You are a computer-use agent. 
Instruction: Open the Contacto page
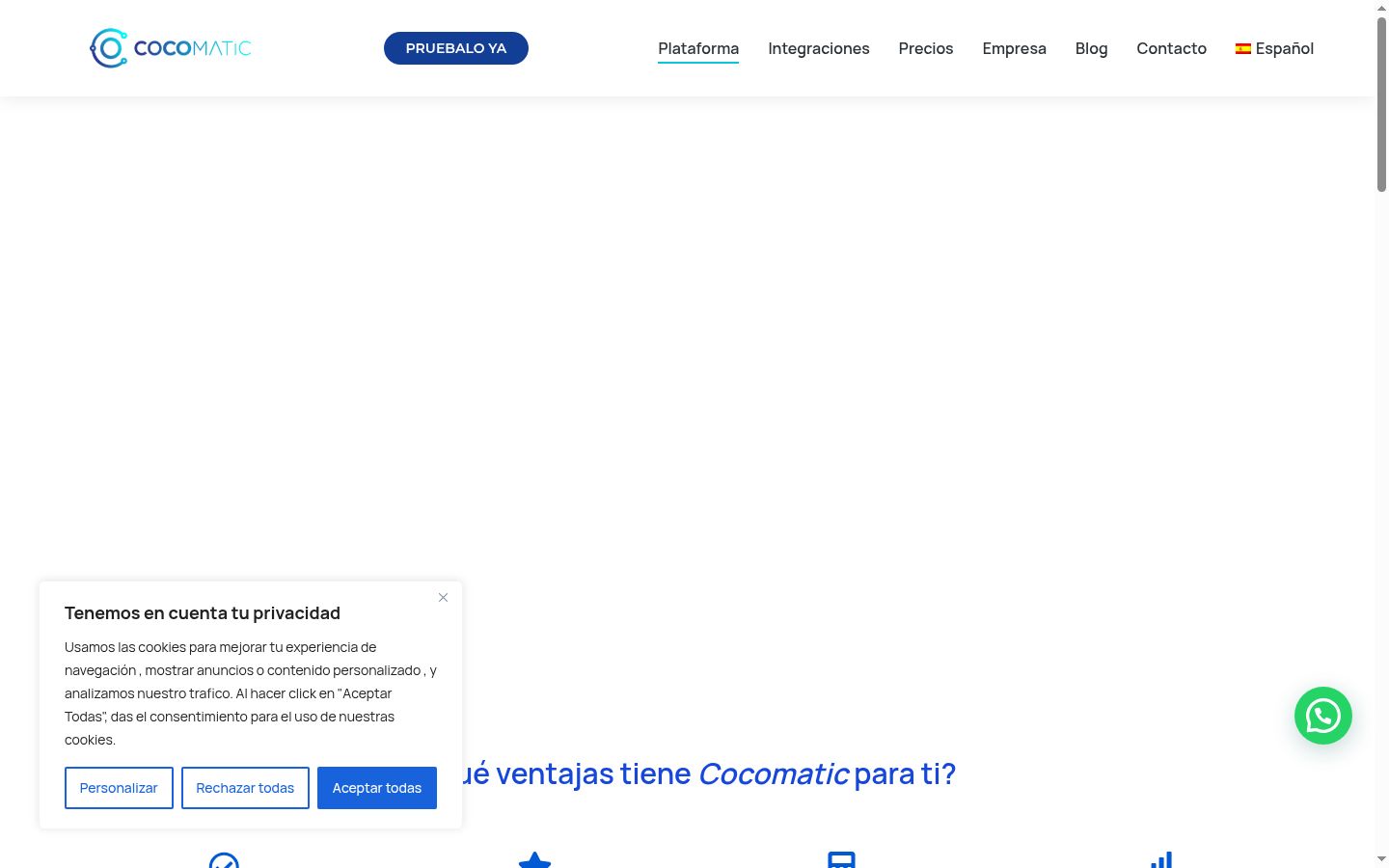[1172, 48]
